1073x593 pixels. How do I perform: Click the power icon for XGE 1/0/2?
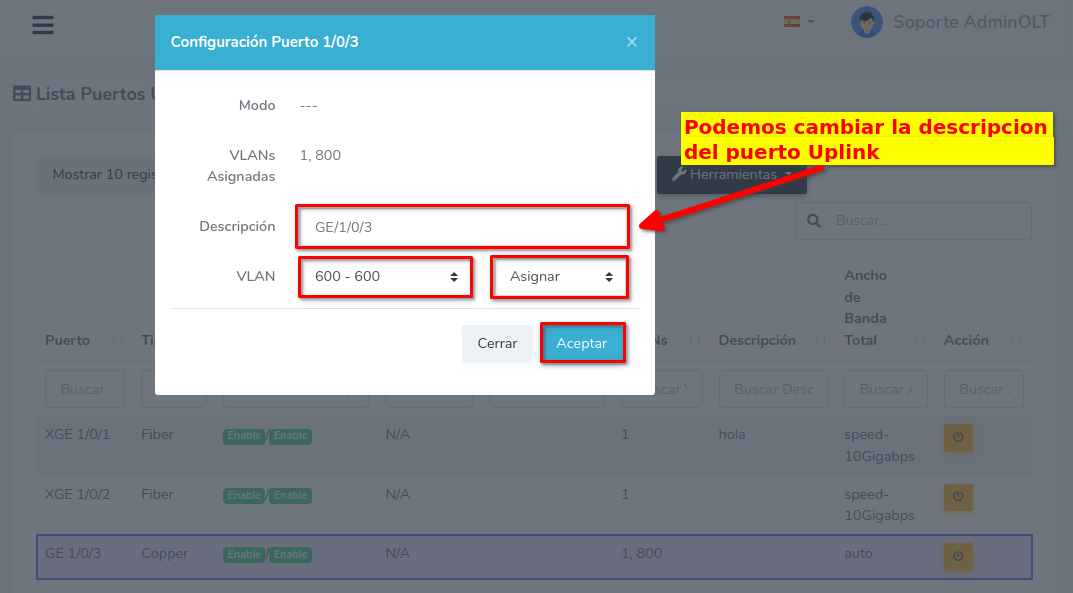[x=957, y=496]
